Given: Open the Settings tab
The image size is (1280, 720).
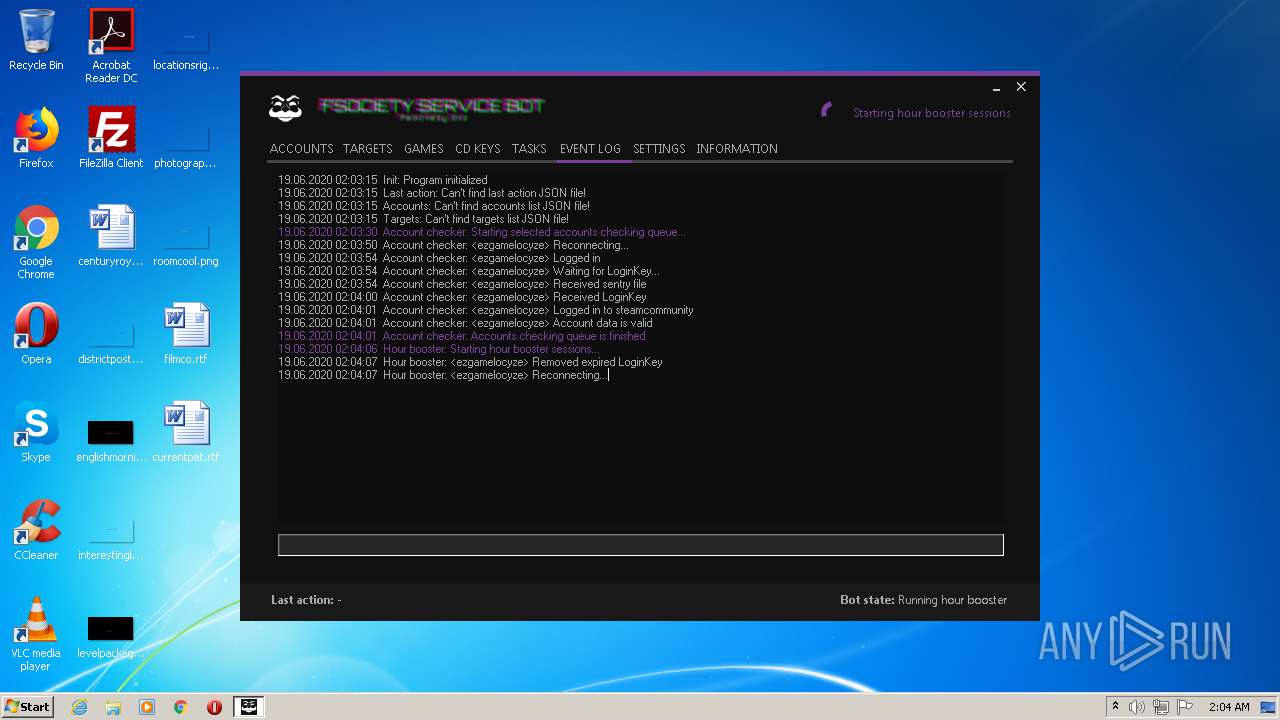Looking at the screenshot, I should point(659,149).
